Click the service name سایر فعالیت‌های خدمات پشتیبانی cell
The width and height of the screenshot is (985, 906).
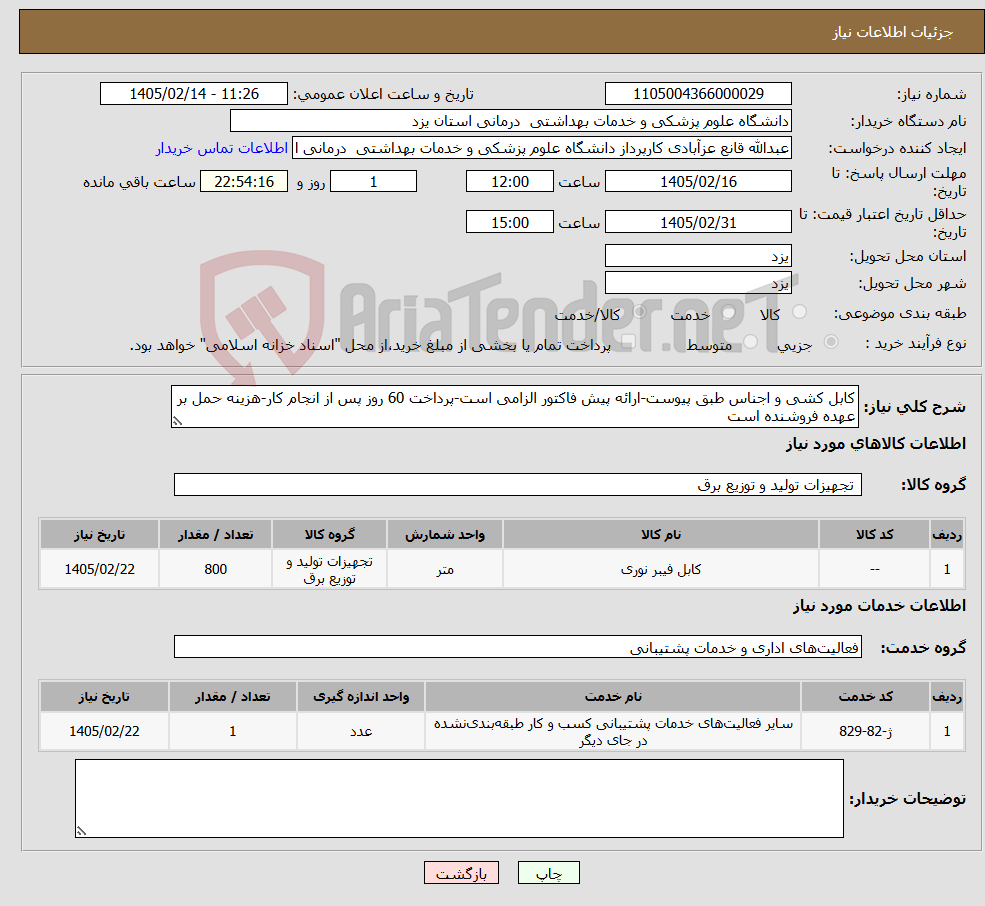click(613, 731)
